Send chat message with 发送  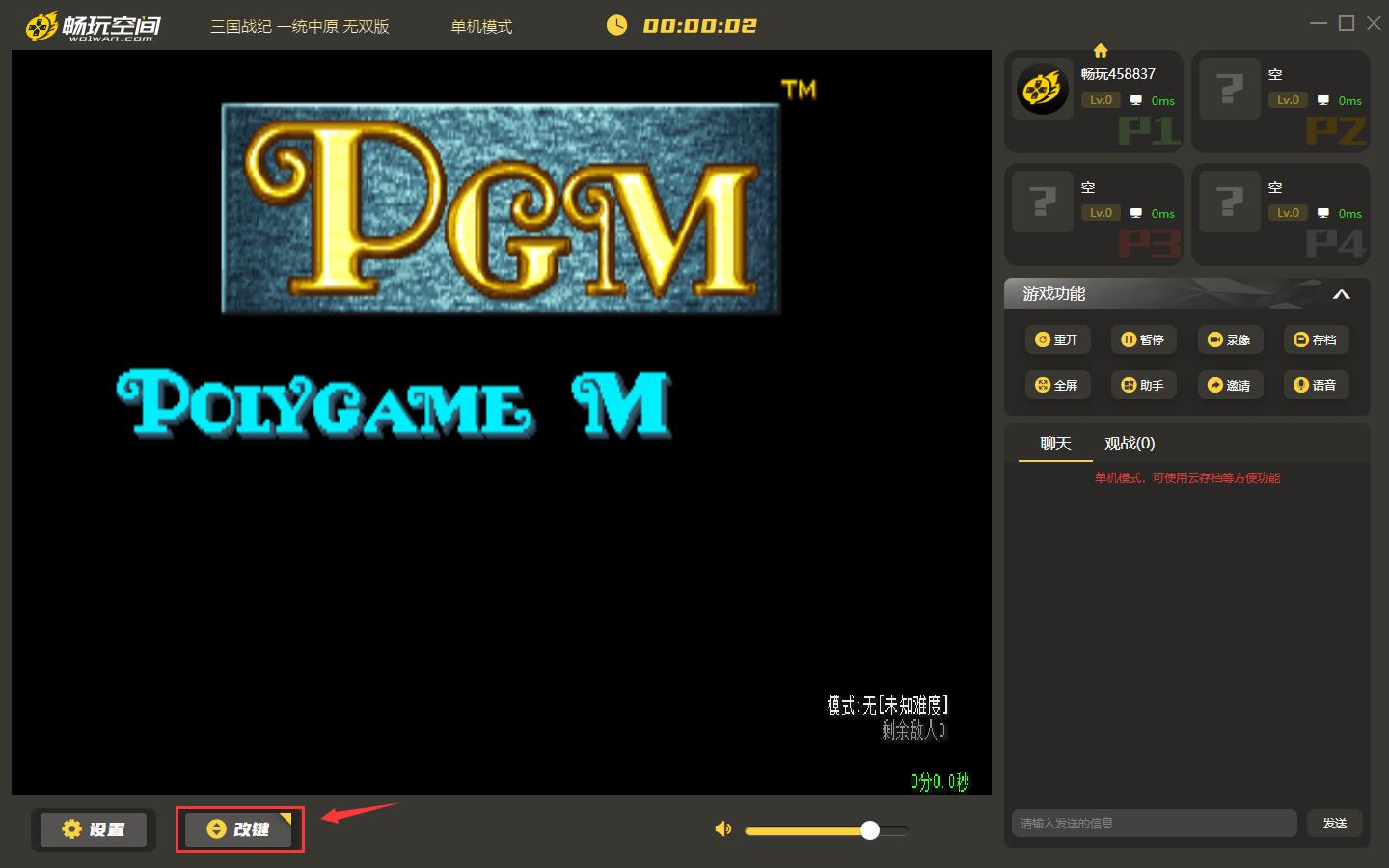point(1335,823)
